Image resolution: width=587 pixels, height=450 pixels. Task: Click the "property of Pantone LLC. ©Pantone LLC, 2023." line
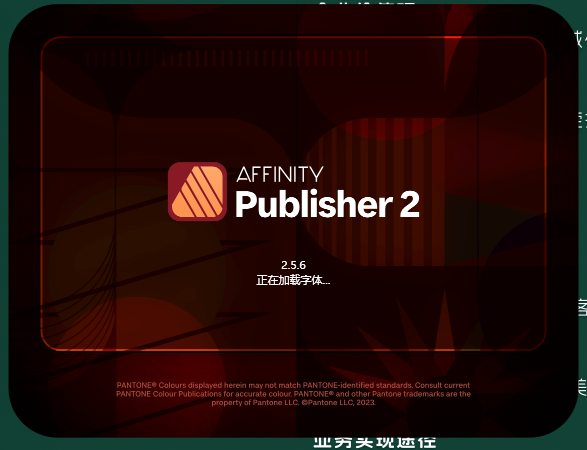pos(294,402)
